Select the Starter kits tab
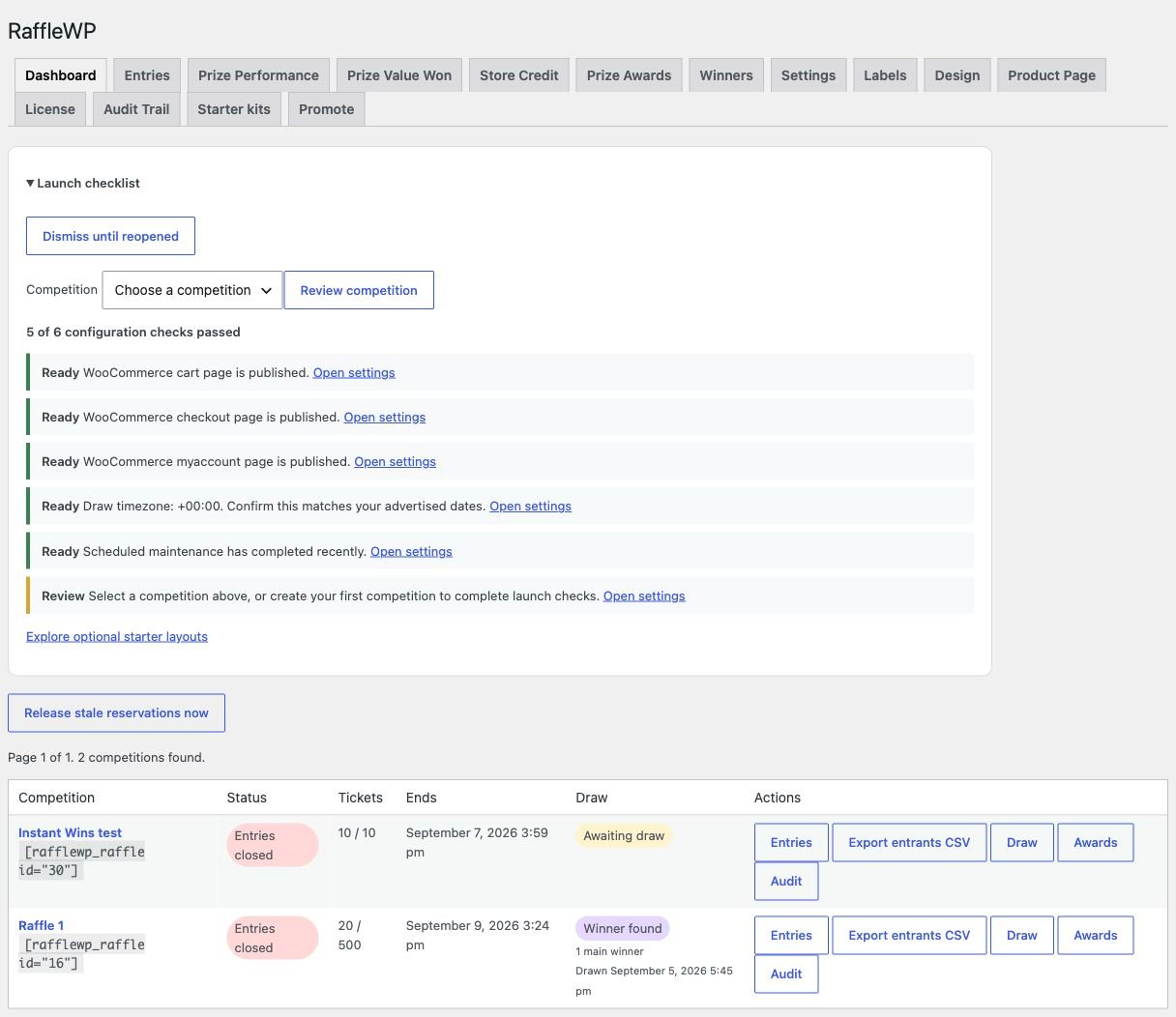The width and height of the screenshot is (1176, 1017). [x=234, y=109]
